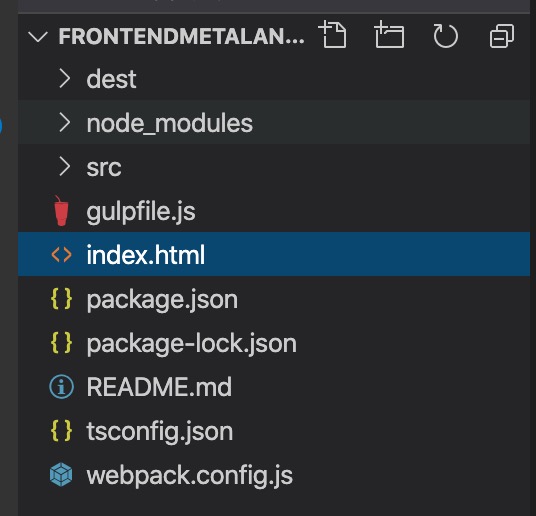This screenshot has width=536, height=516.
Task: Collapse all folders in explorer
Action: coord(501,36)
